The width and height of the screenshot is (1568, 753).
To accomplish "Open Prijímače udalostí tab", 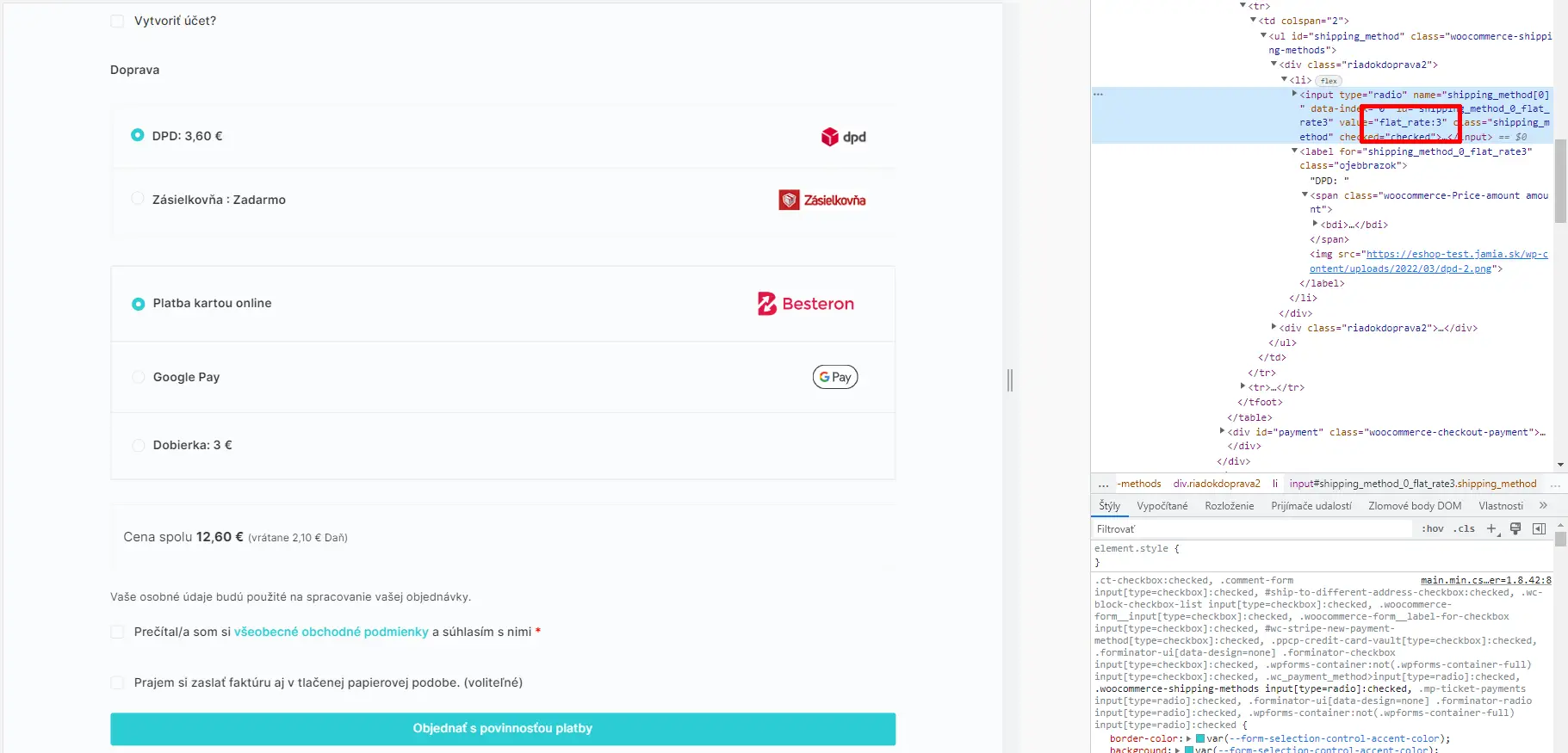I will click(x=1311, y=506).
